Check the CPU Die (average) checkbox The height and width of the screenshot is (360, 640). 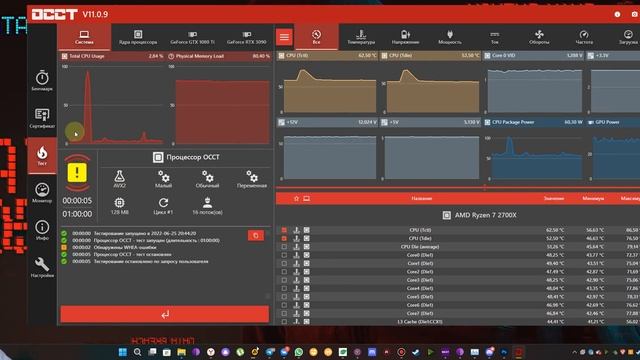[x=284, y=247]
